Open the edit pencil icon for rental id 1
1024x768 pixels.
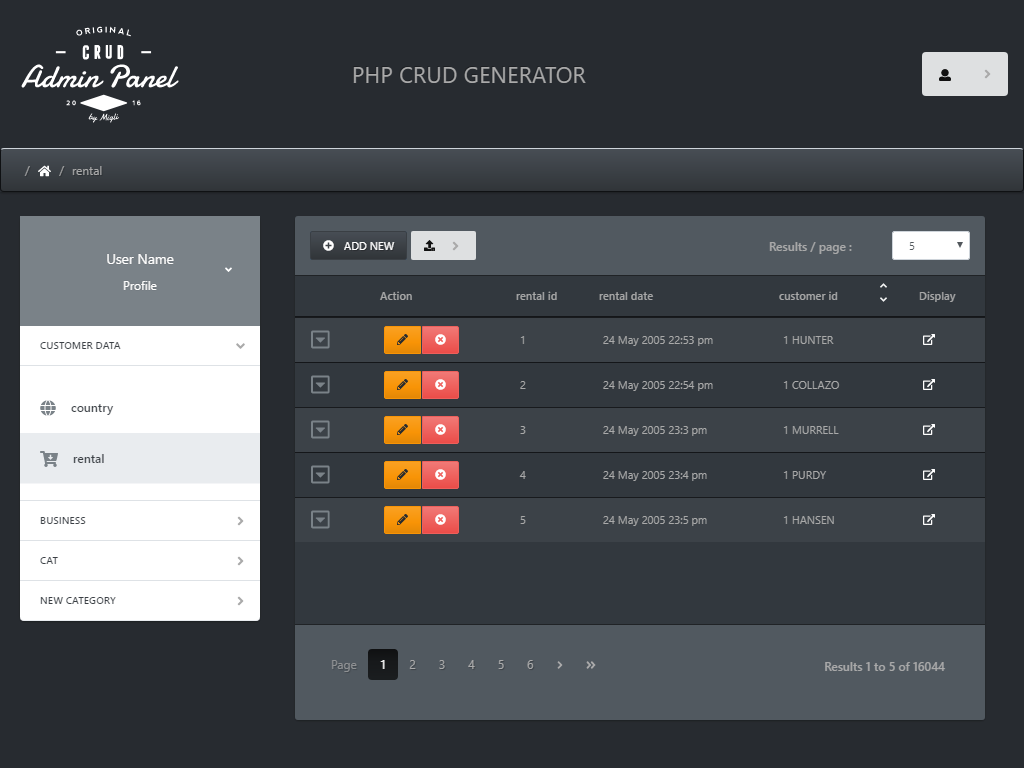400,340
